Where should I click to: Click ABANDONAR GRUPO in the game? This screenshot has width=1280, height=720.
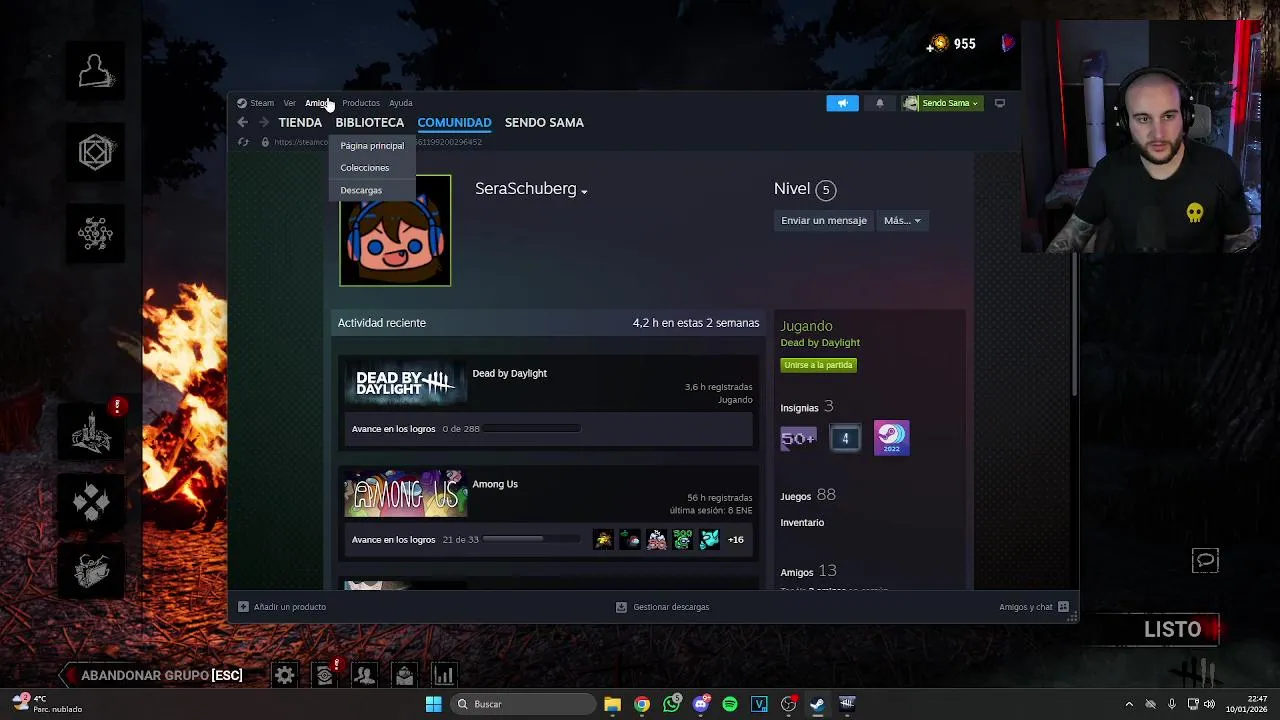pos(160,676)
